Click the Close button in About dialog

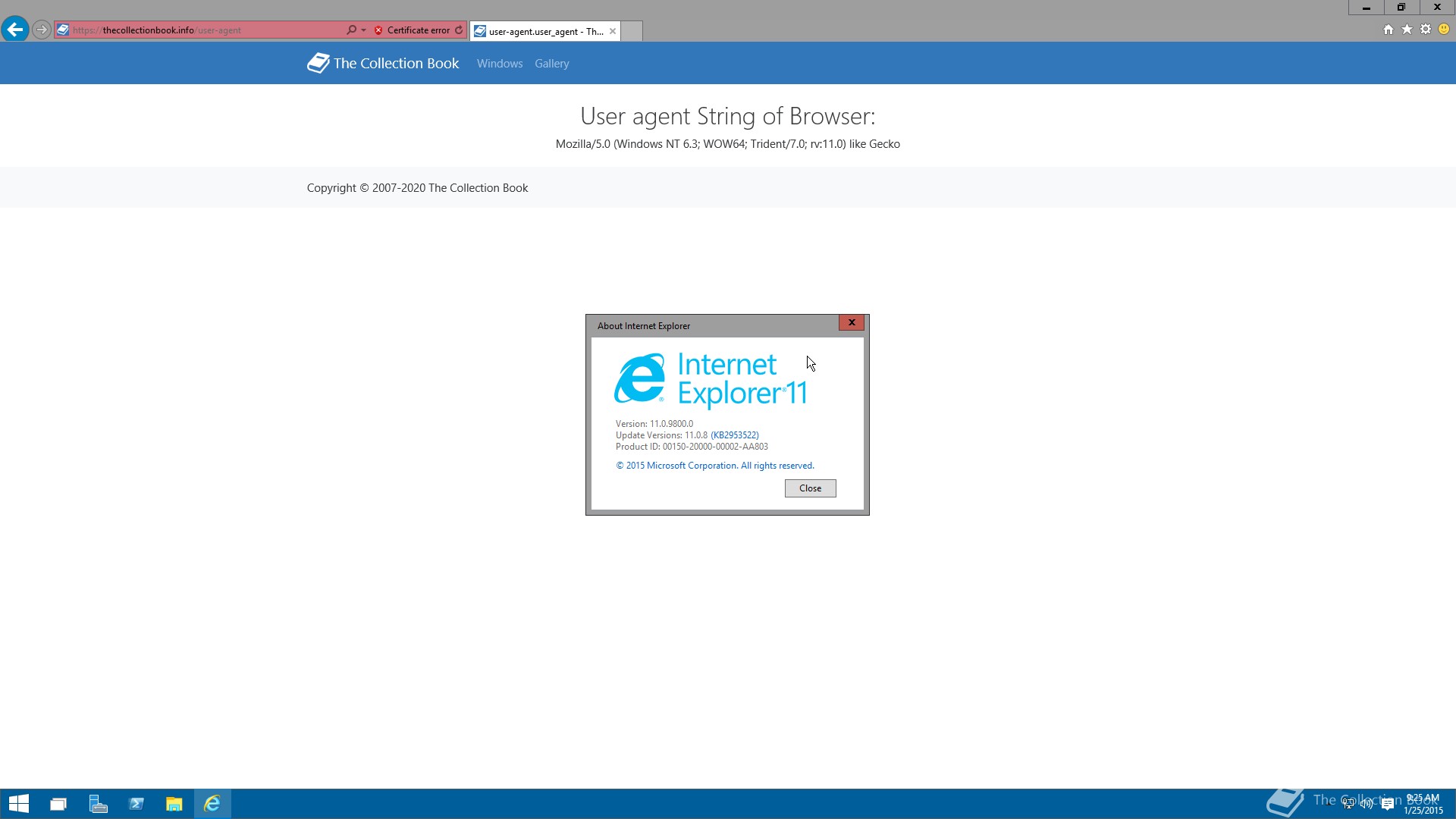(x=810, y=488)
